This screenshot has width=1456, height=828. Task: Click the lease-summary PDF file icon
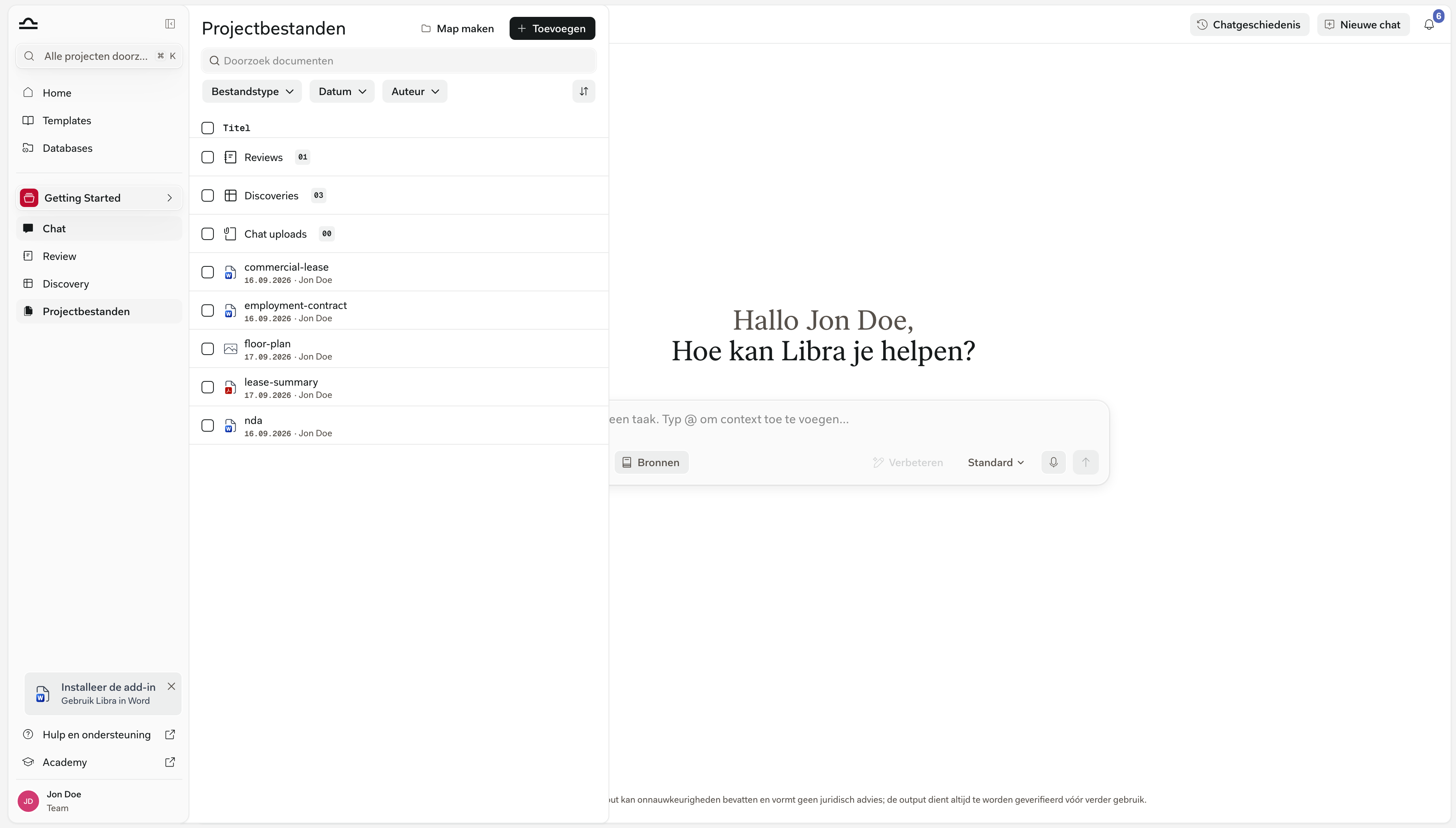230,387
